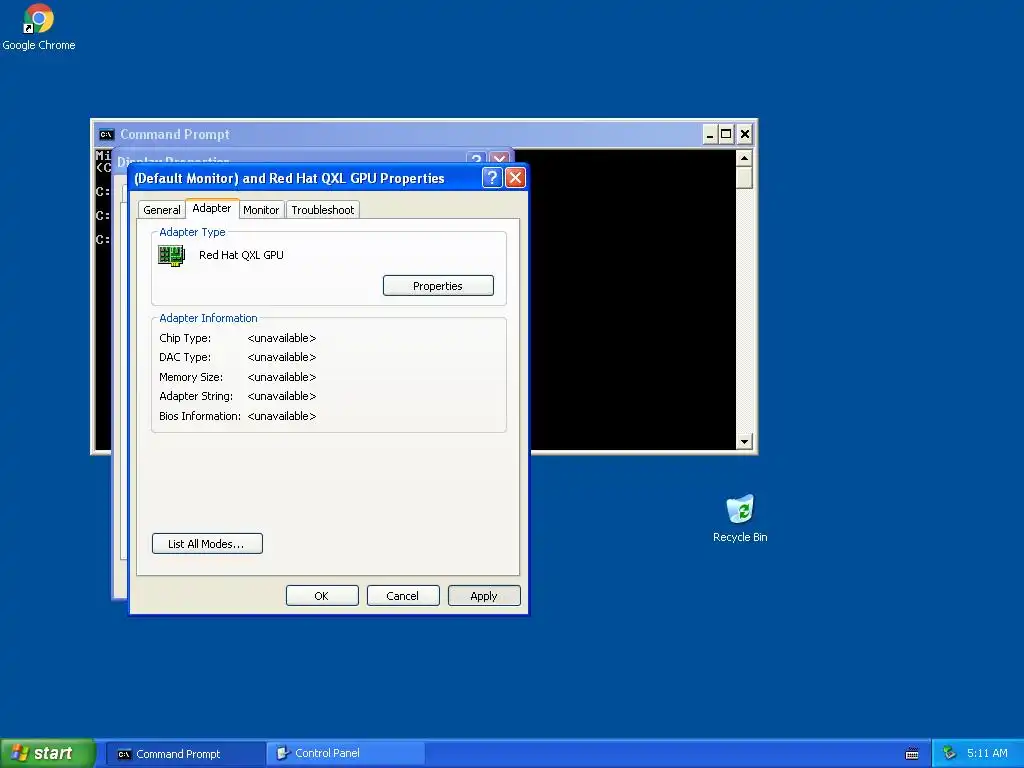
Task: Click the Red Hat QXL GPU adapter icon
Action: tap(172, 255)
